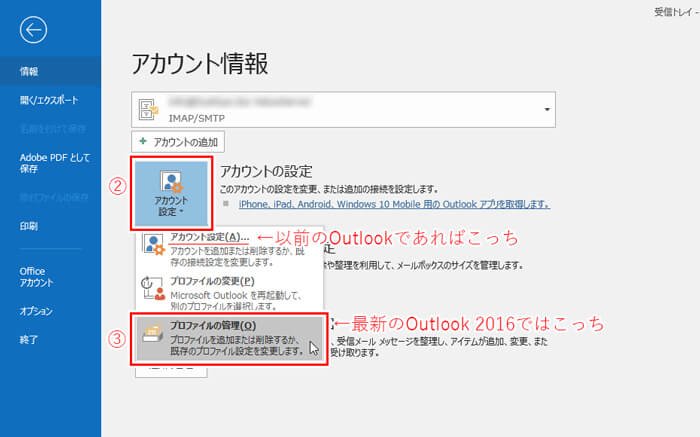This screenshot has width=700, height=437.
Task: Click the IMAP/SMTP account type label
Action: click(x=196, y=118)
